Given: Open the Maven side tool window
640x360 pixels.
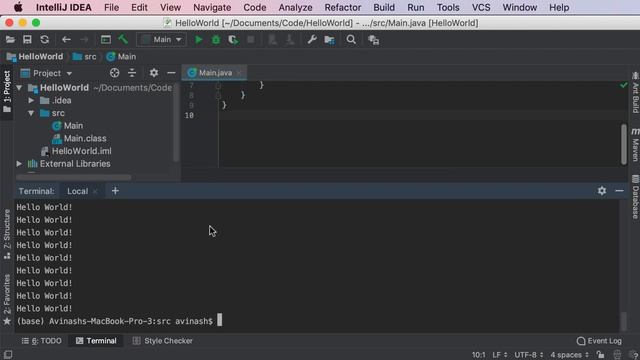Looking at the screenshot, I should pos(635,144).
